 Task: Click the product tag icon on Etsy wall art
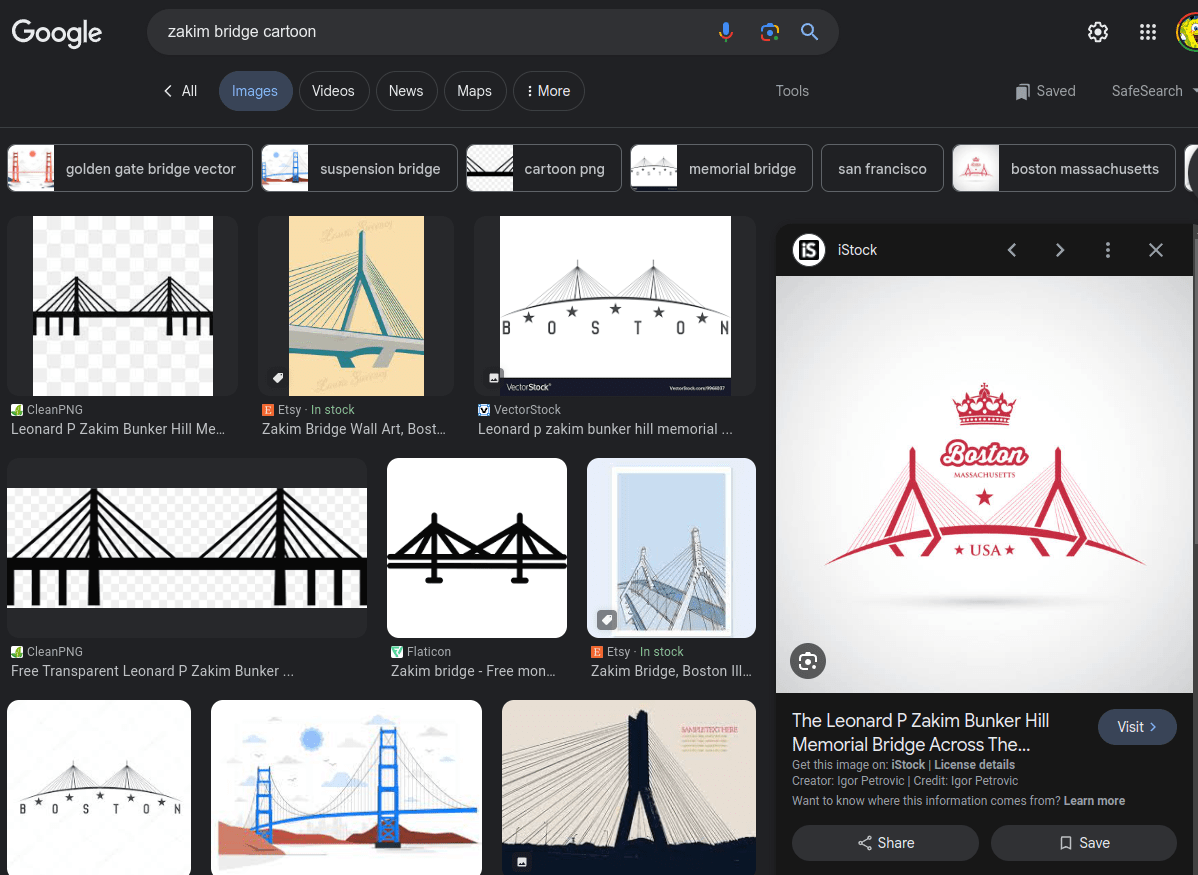tap(278, 378)
